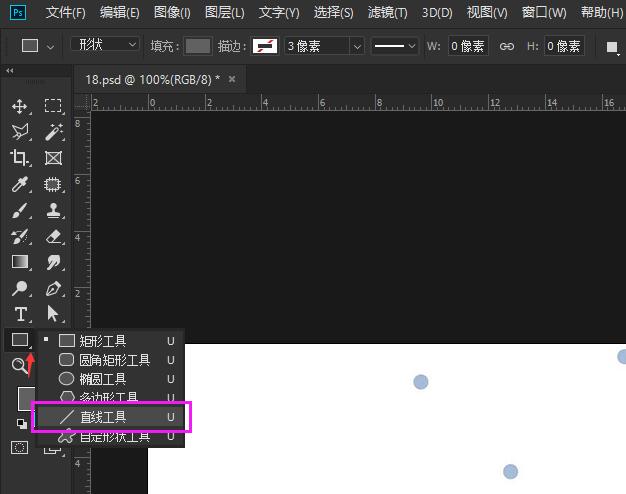Select the Zoom magnifier tool

coord(18,365)
